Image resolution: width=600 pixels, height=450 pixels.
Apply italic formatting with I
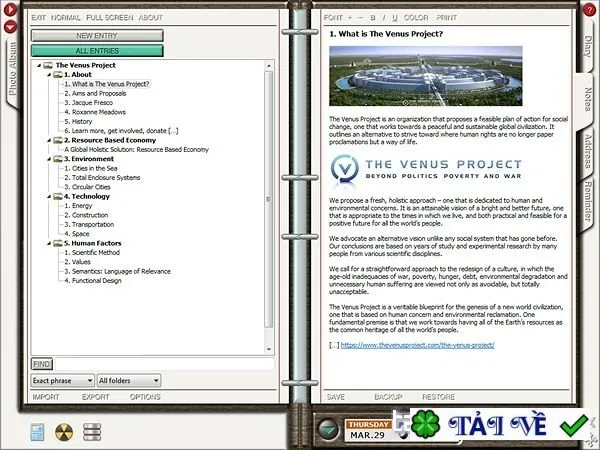[x=384, y=18]
